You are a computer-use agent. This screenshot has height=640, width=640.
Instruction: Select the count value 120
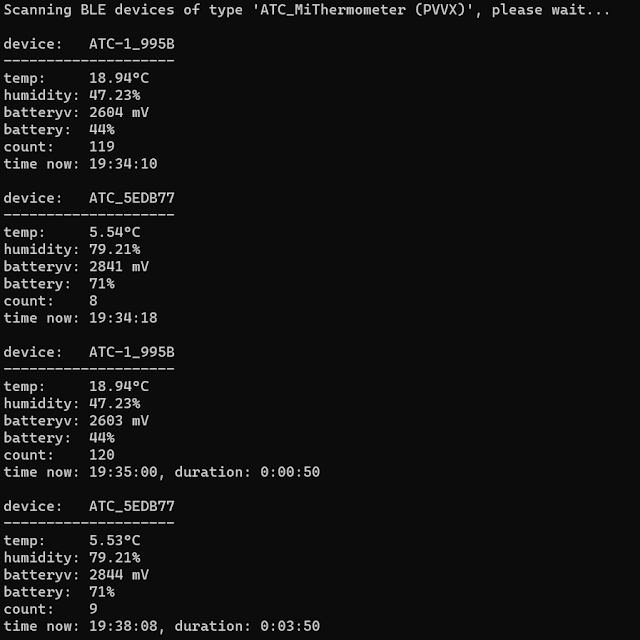pos(102,454)
